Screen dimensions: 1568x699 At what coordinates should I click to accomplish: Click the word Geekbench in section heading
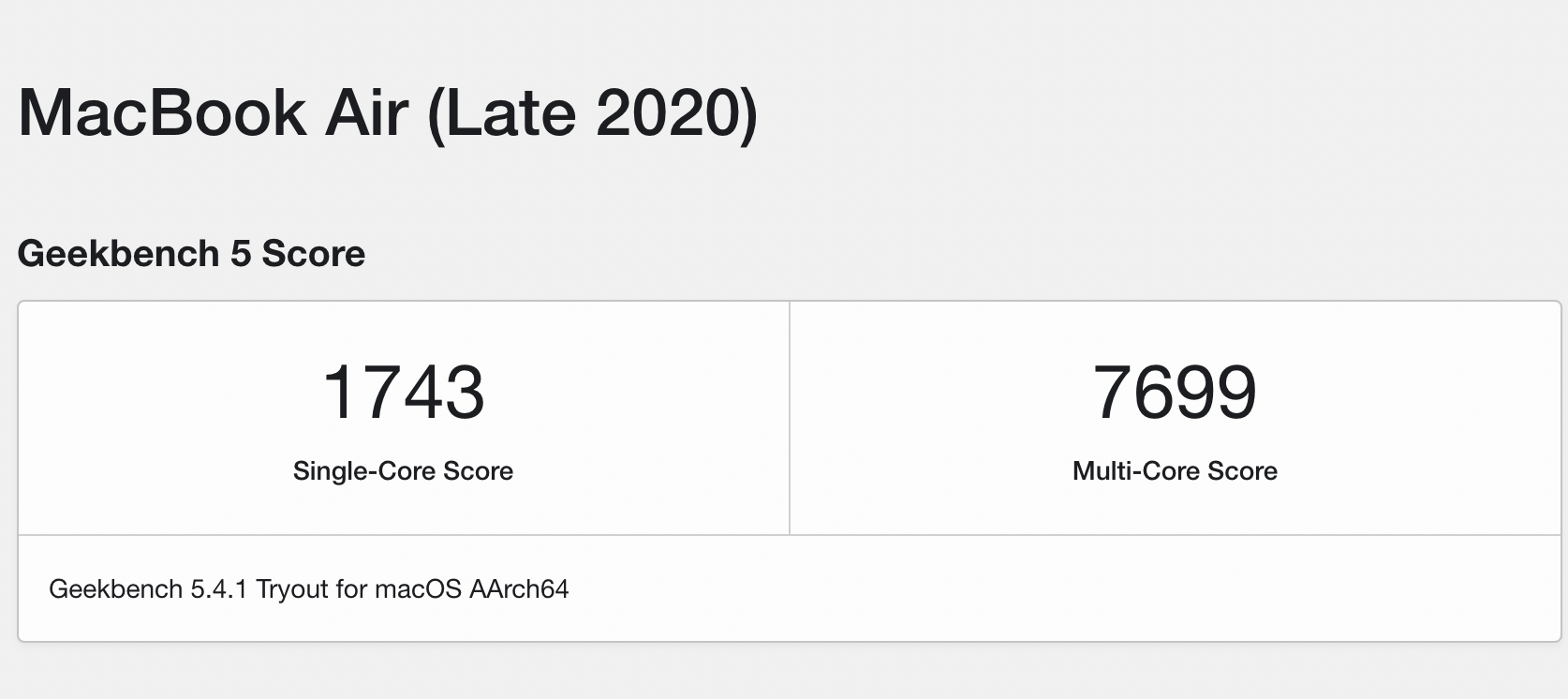119,254
